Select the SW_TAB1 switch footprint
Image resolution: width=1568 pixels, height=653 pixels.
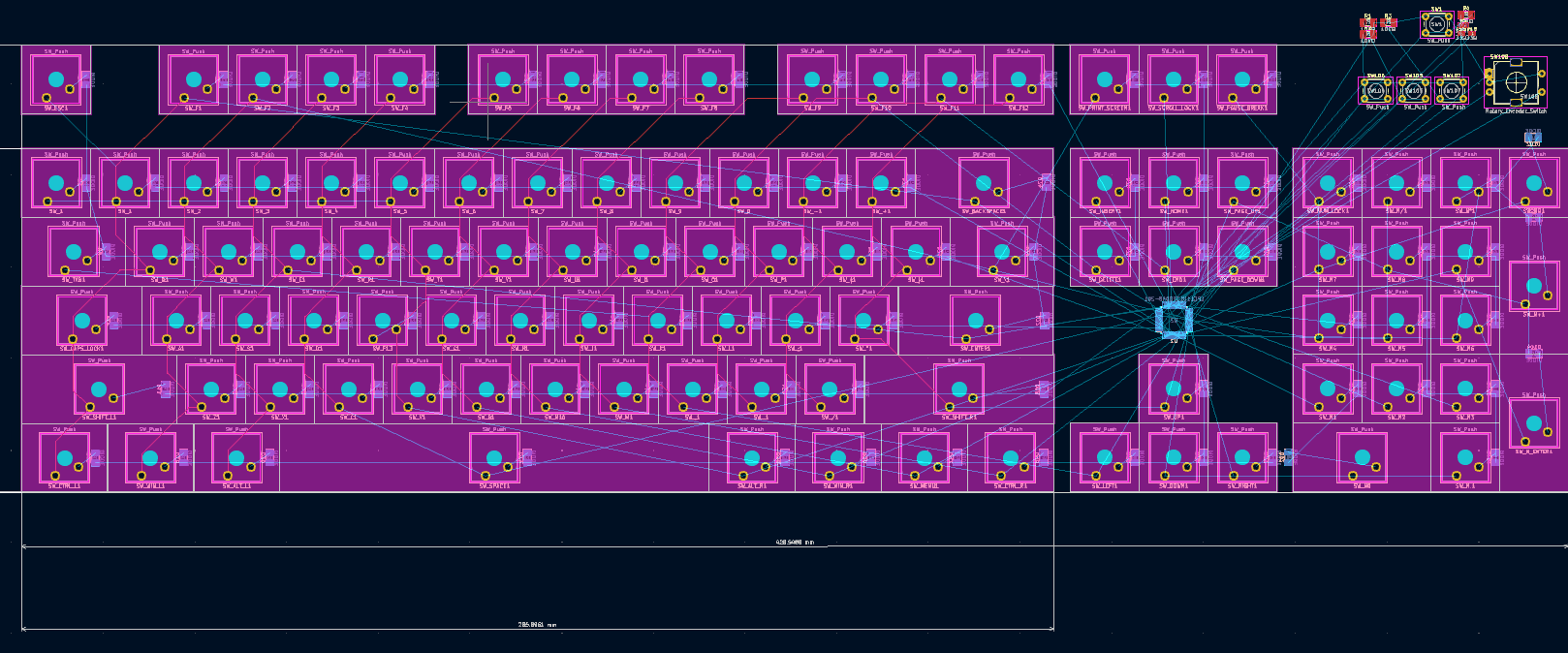74,252
